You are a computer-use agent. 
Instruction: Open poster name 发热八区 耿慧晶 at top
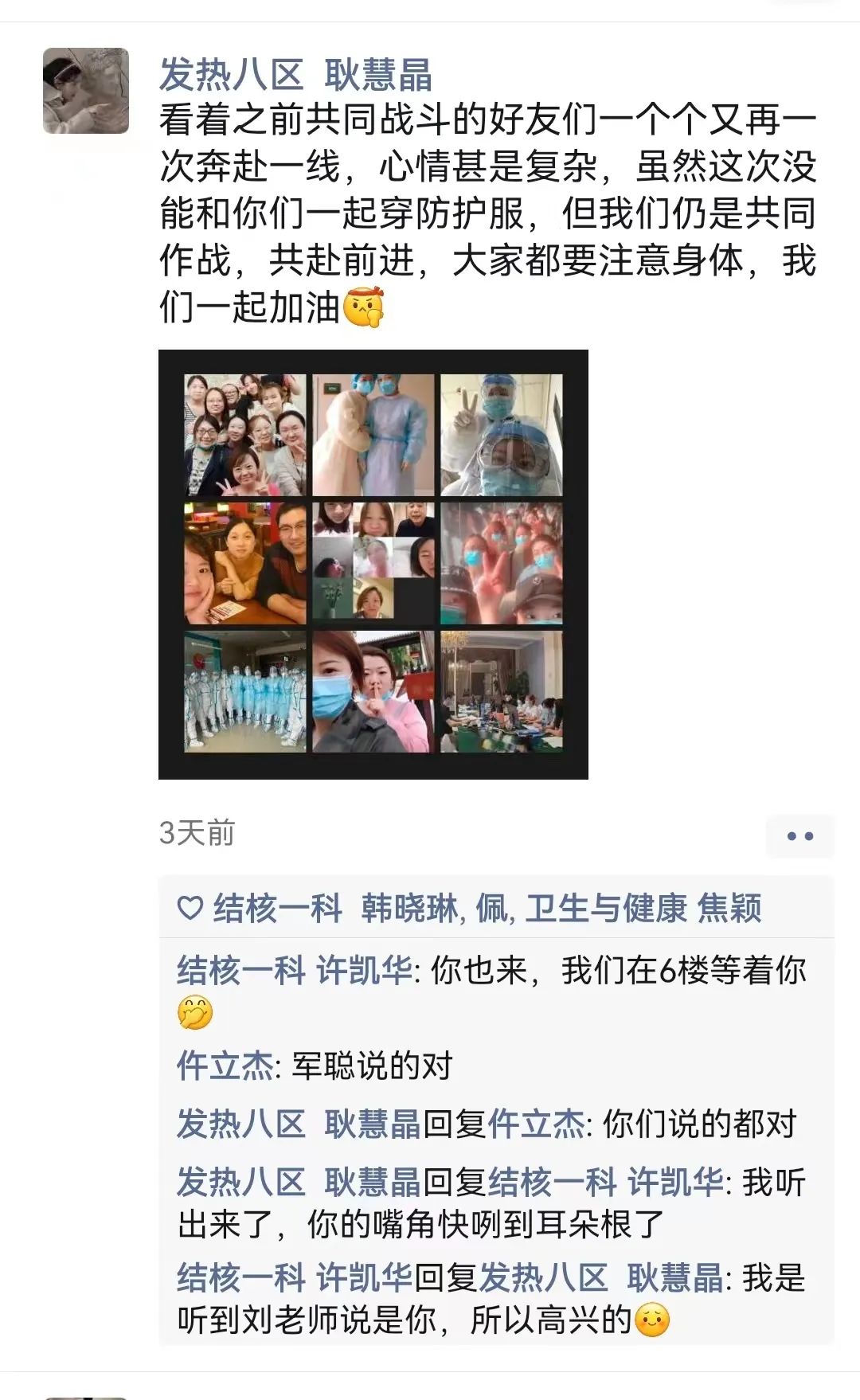click(295, 75)
